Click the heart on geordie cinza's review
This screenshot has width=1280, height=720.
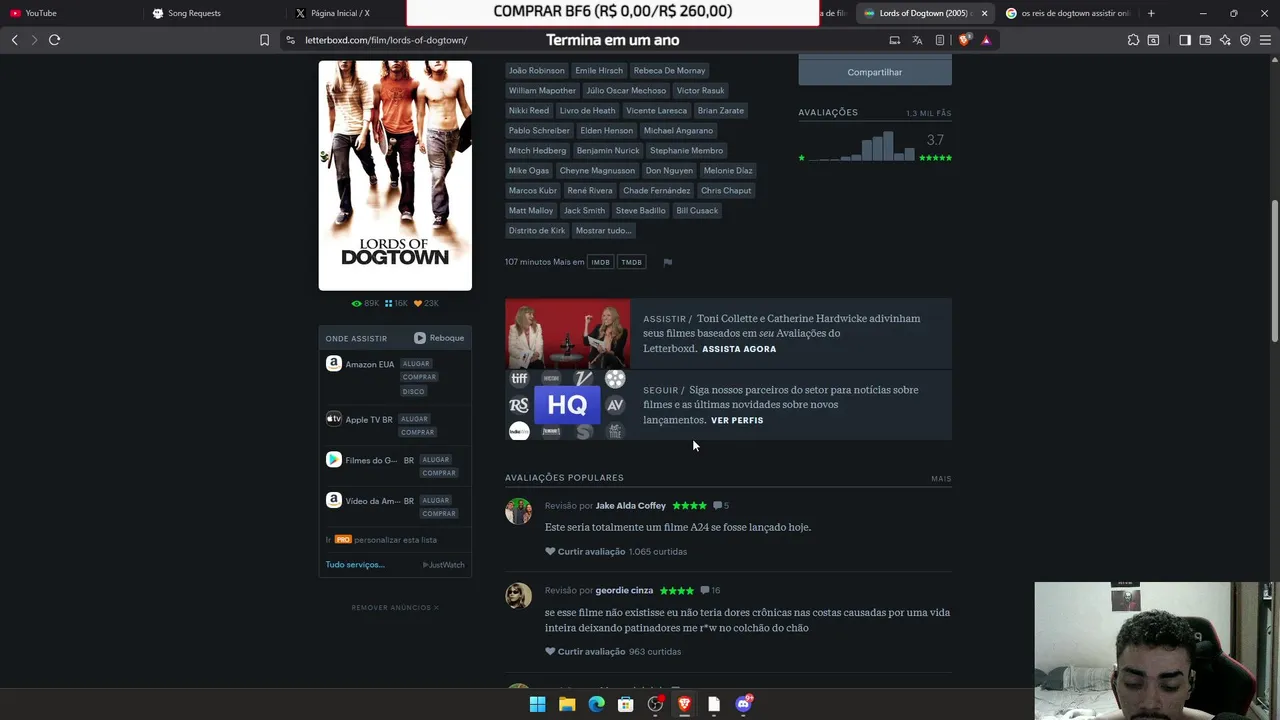pos(550,651)
